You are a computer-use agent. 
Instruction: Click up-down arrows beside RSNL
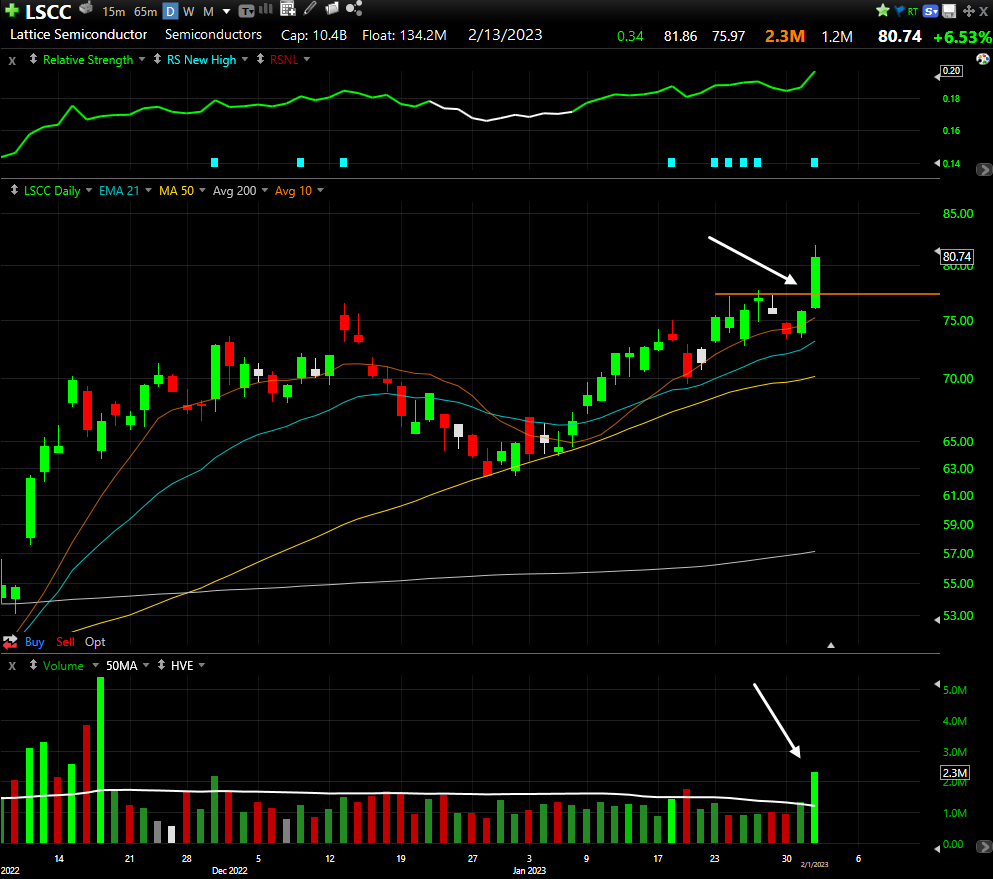(x=260, y=59)
